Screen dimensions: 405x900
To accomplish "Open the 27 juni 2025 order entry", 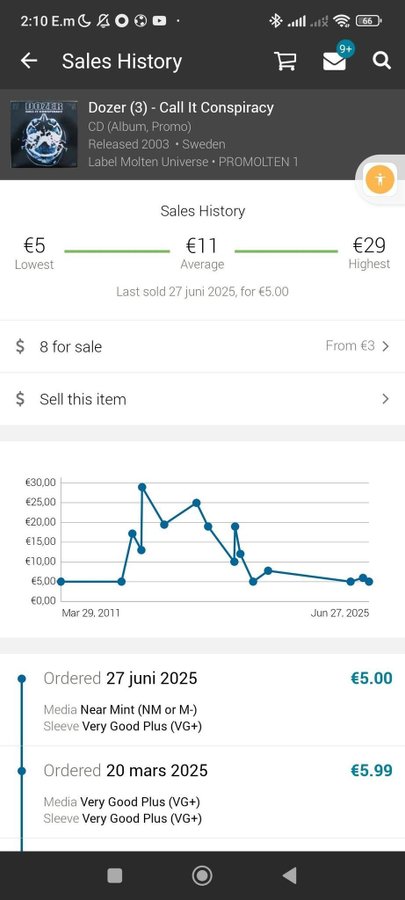I will coord(202,700).
